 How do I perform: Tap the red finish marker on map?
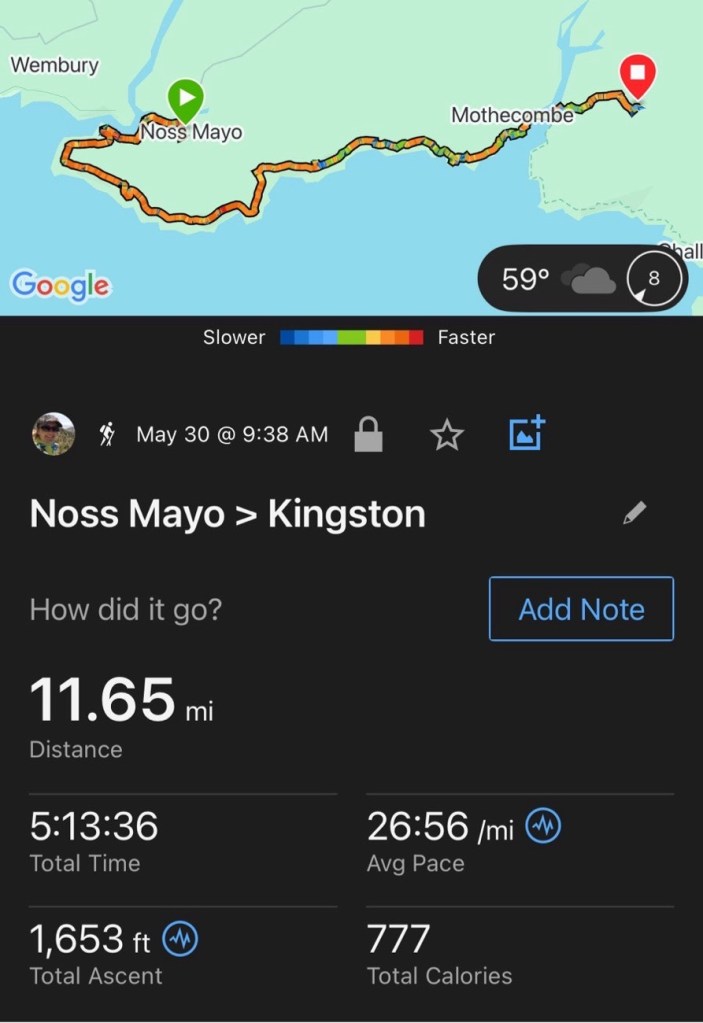[x=637, y=75]
